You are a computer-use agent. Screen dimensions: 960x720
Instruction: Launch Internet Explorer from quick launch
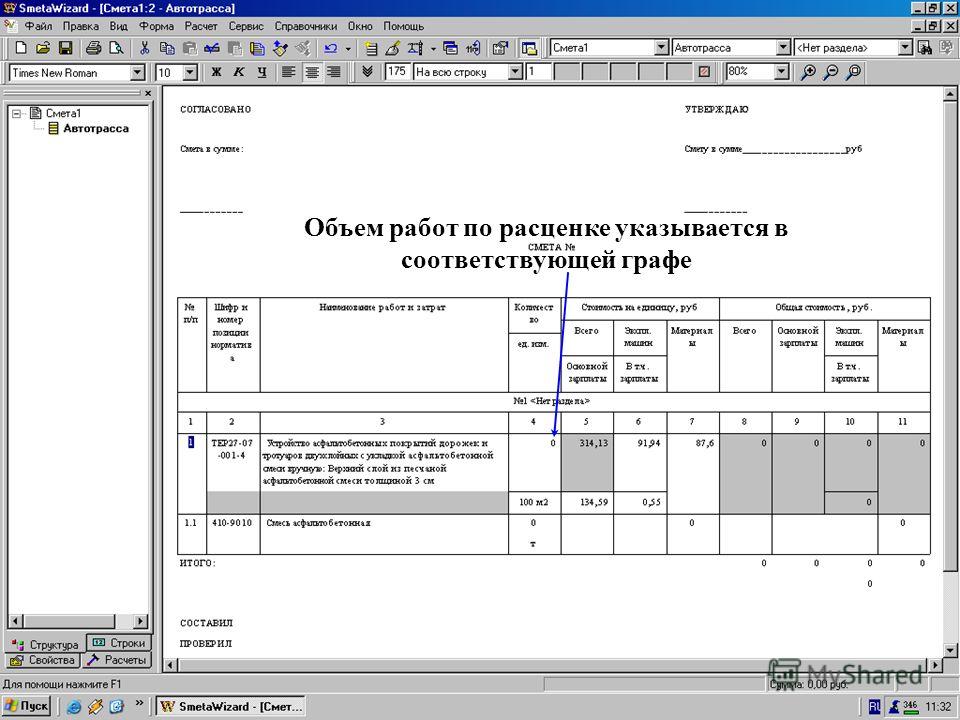point(74,707)
